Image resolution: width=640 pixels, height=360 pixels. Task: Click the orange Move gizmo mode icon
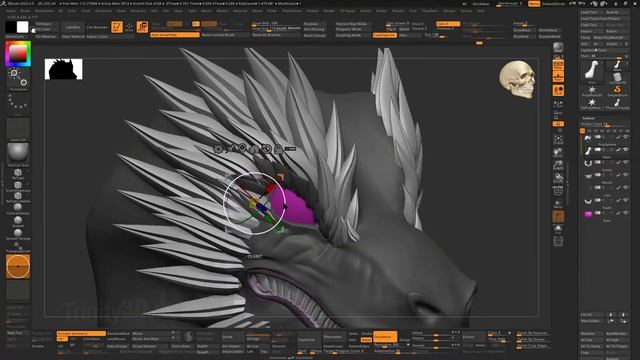coord(142,27)
